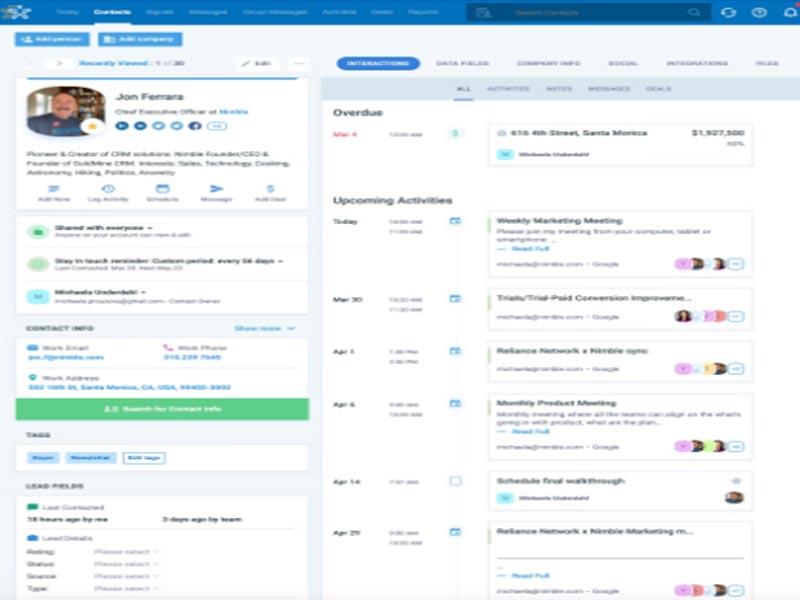The height and width of the screenshot is (600, 800).
Task: Open the notifications bell
Action: pos(790,12)
